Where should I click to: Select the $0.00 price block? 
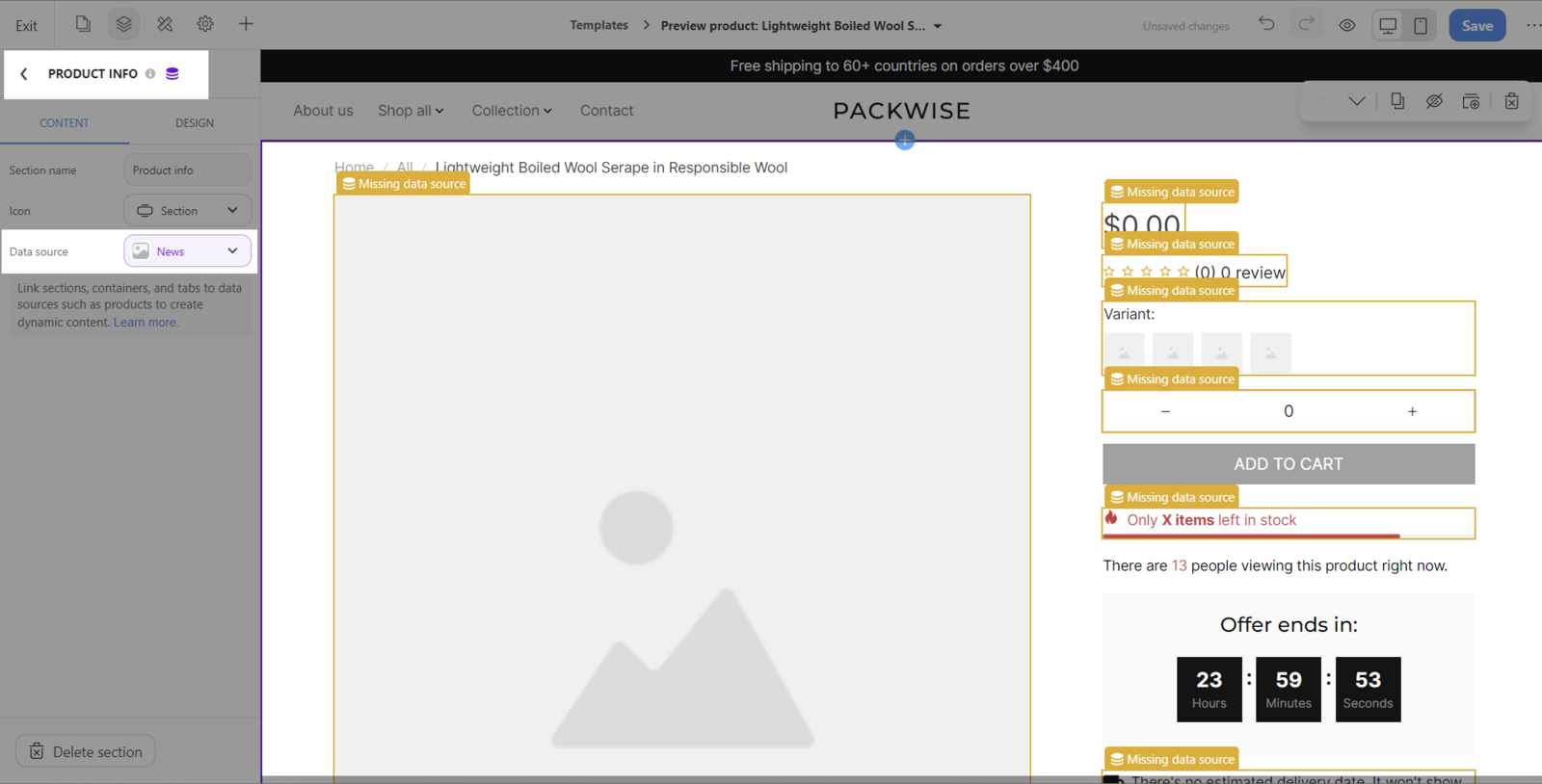click(1142, 225)
